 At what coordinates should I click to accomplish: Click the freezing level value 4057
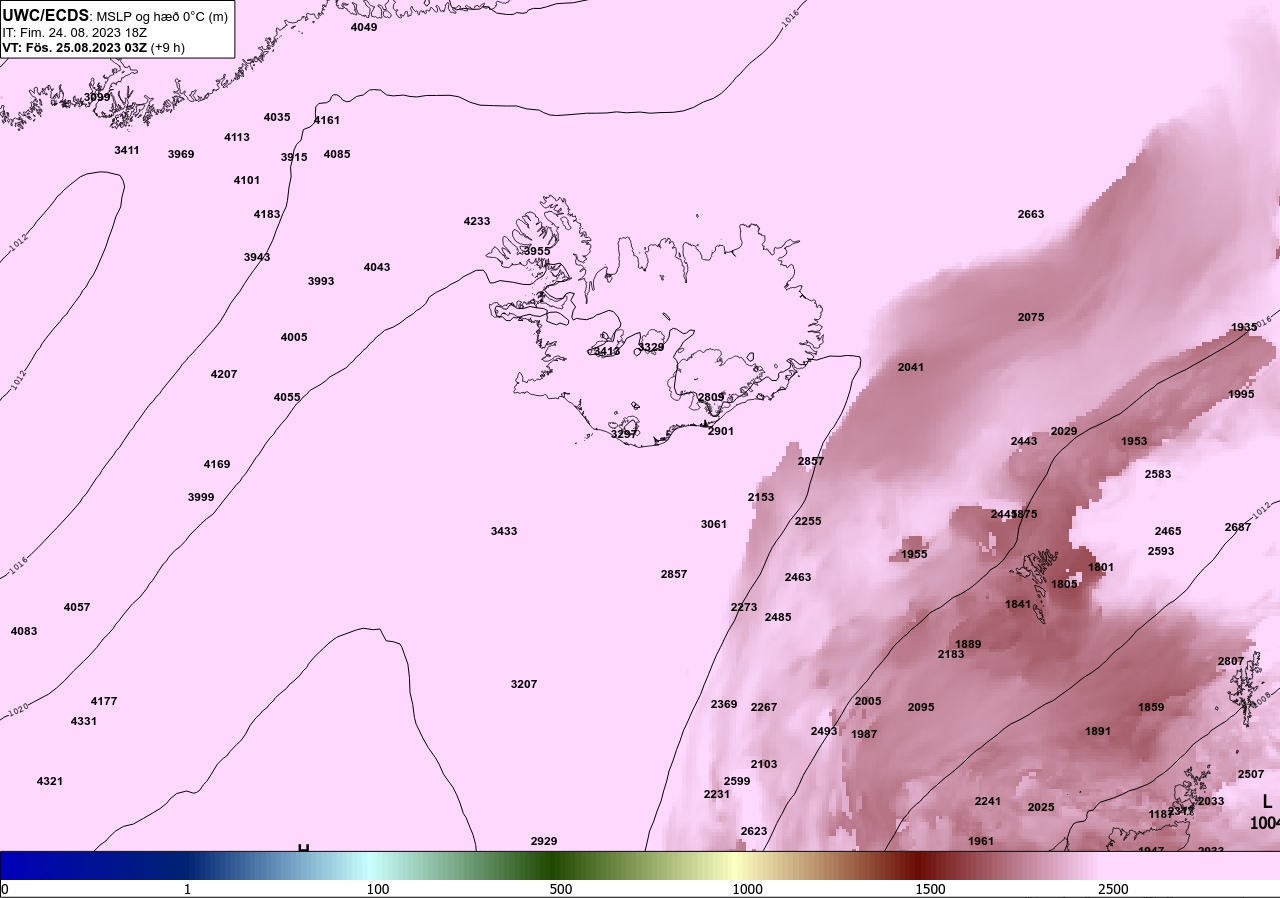point(77,607)
